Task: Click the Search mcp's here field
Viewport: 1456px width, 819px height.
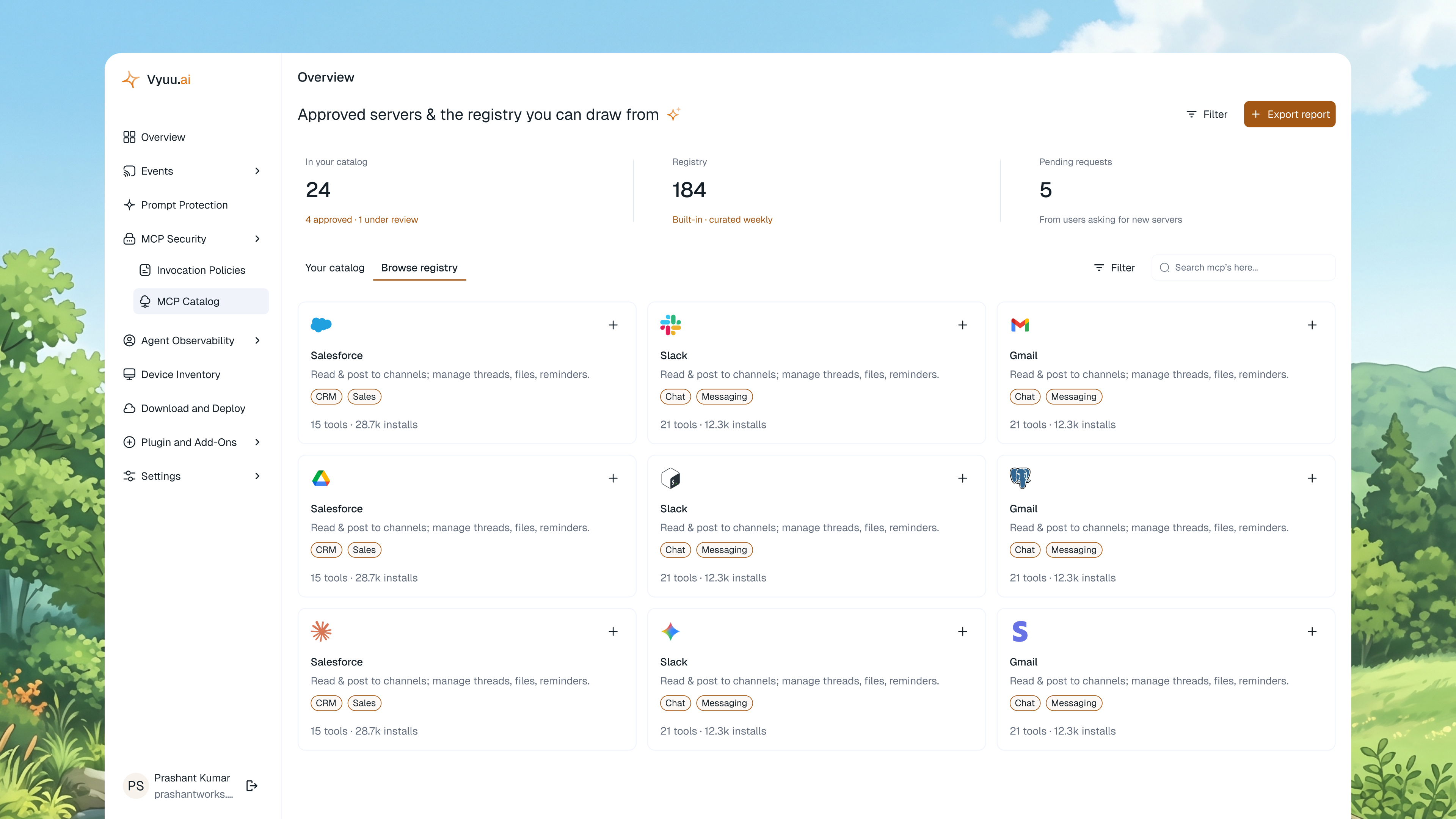Action: tap(1244, 267)
